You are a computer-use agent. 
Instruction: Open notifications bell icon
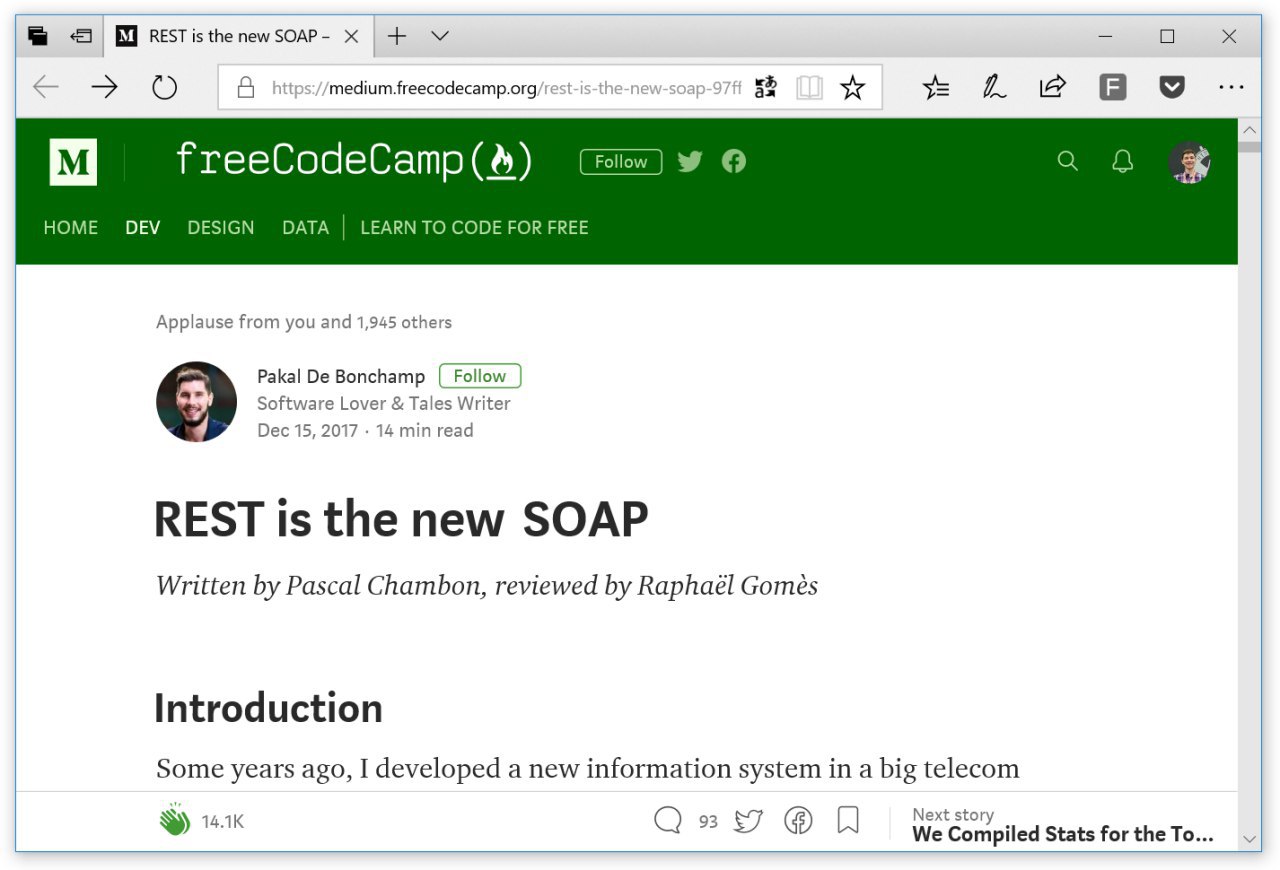point(1123,162)
